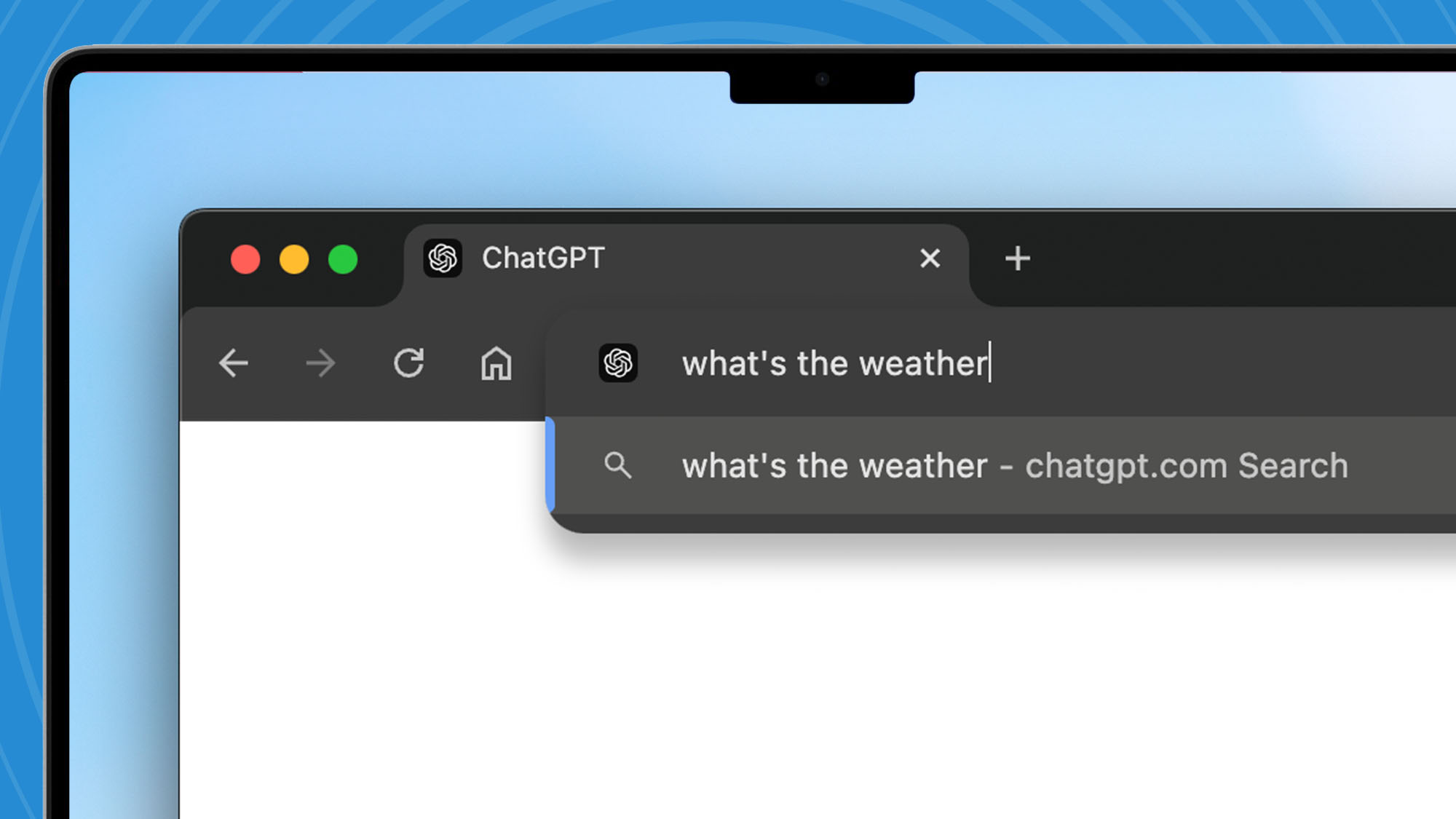Click the new tab plus icon
Screen dimensions: 1456x819
click(x=1017, y=258)
